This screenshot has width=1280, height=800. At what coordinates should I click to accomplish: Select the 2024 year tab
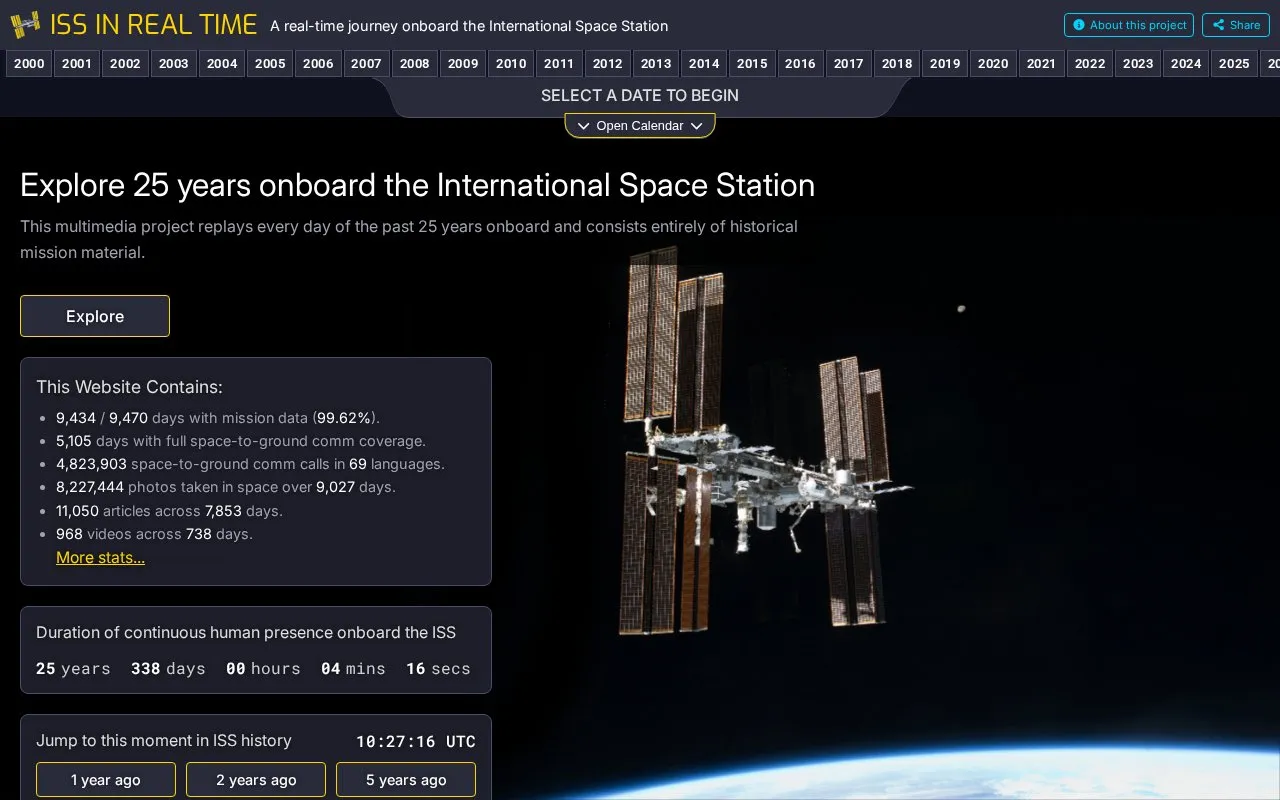[x=1186, y=63]
